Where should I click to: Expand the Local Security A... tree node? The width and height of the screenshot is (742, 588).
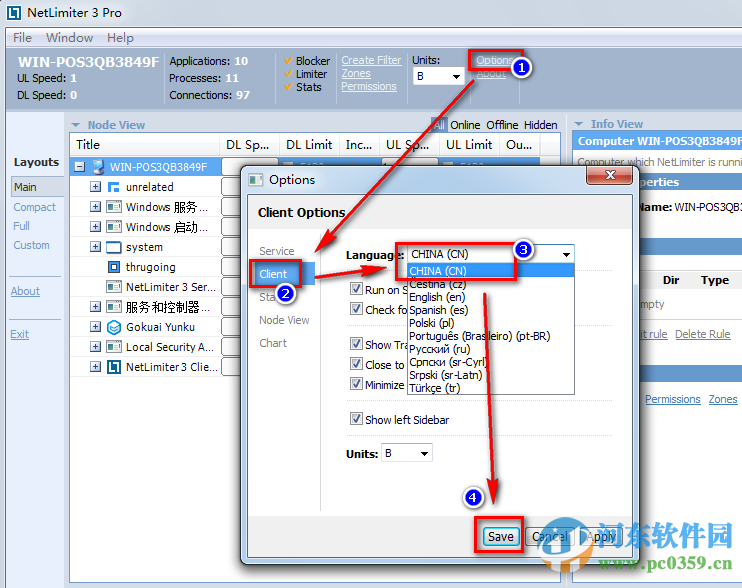(x=95, y=347)
